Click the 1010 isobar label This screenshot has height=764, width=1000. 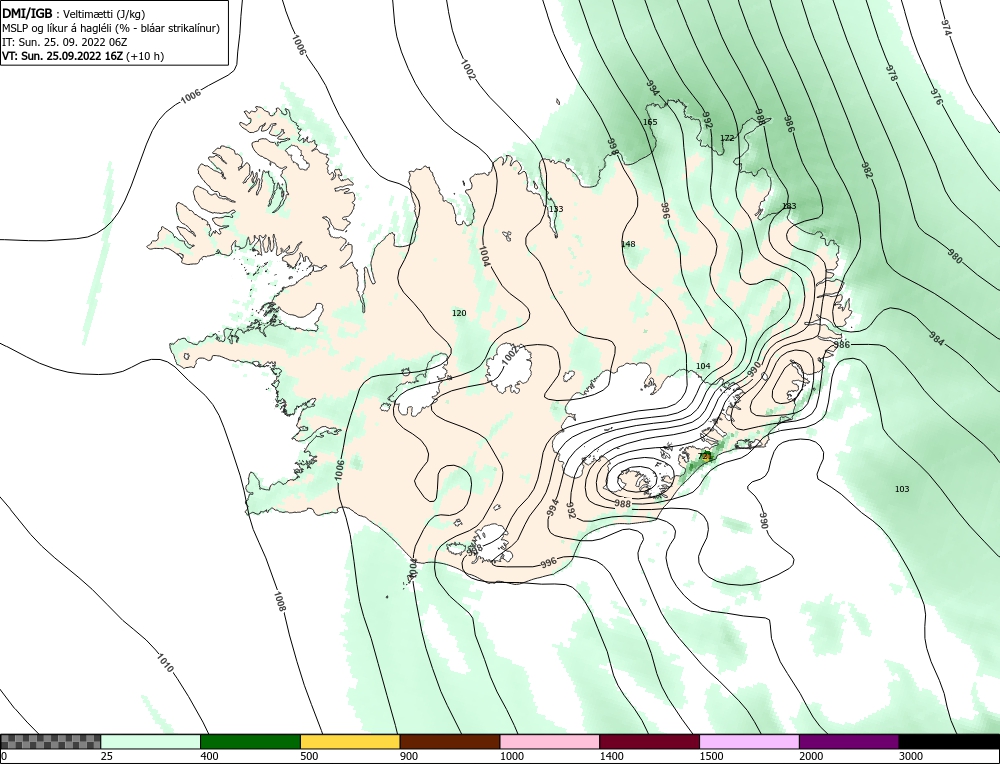pos(165,663)
